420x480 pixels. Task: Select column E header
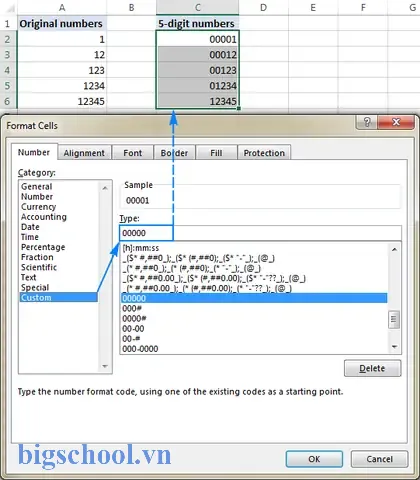point(313,8)
